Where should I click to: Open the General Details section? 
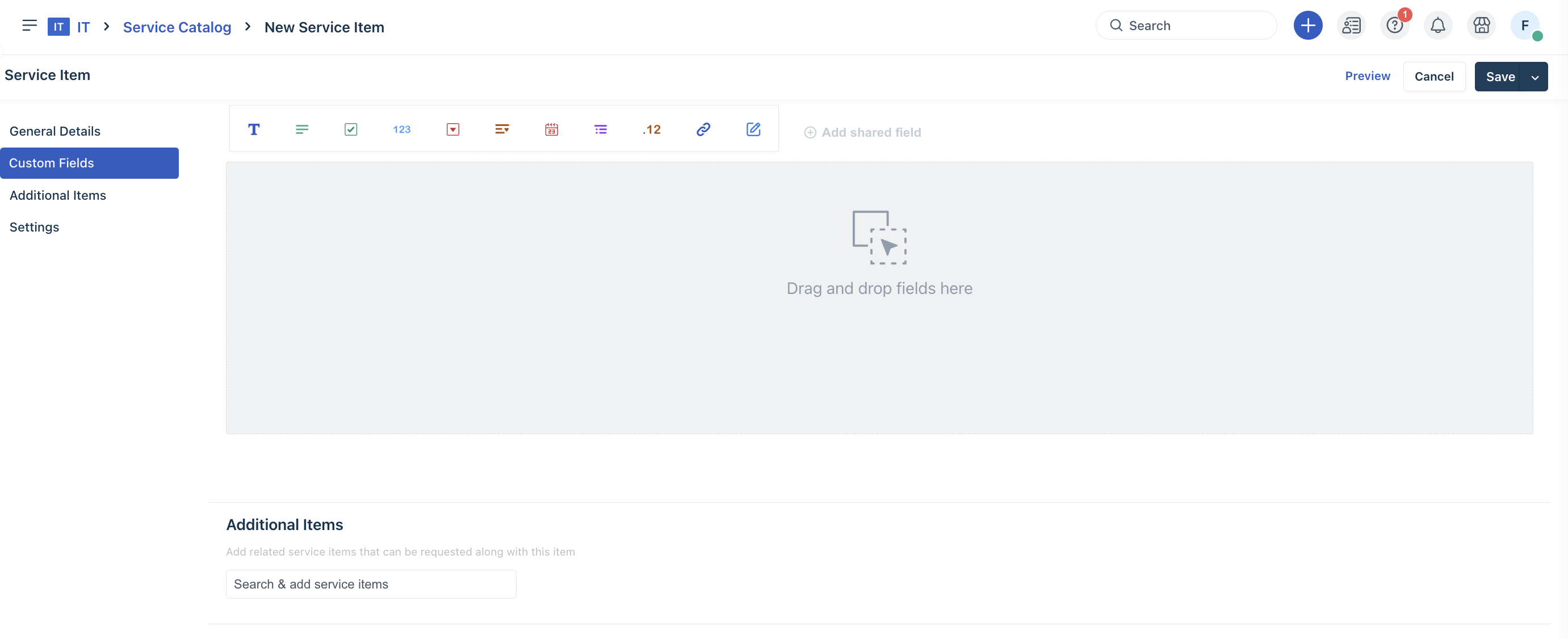point(54,131)
